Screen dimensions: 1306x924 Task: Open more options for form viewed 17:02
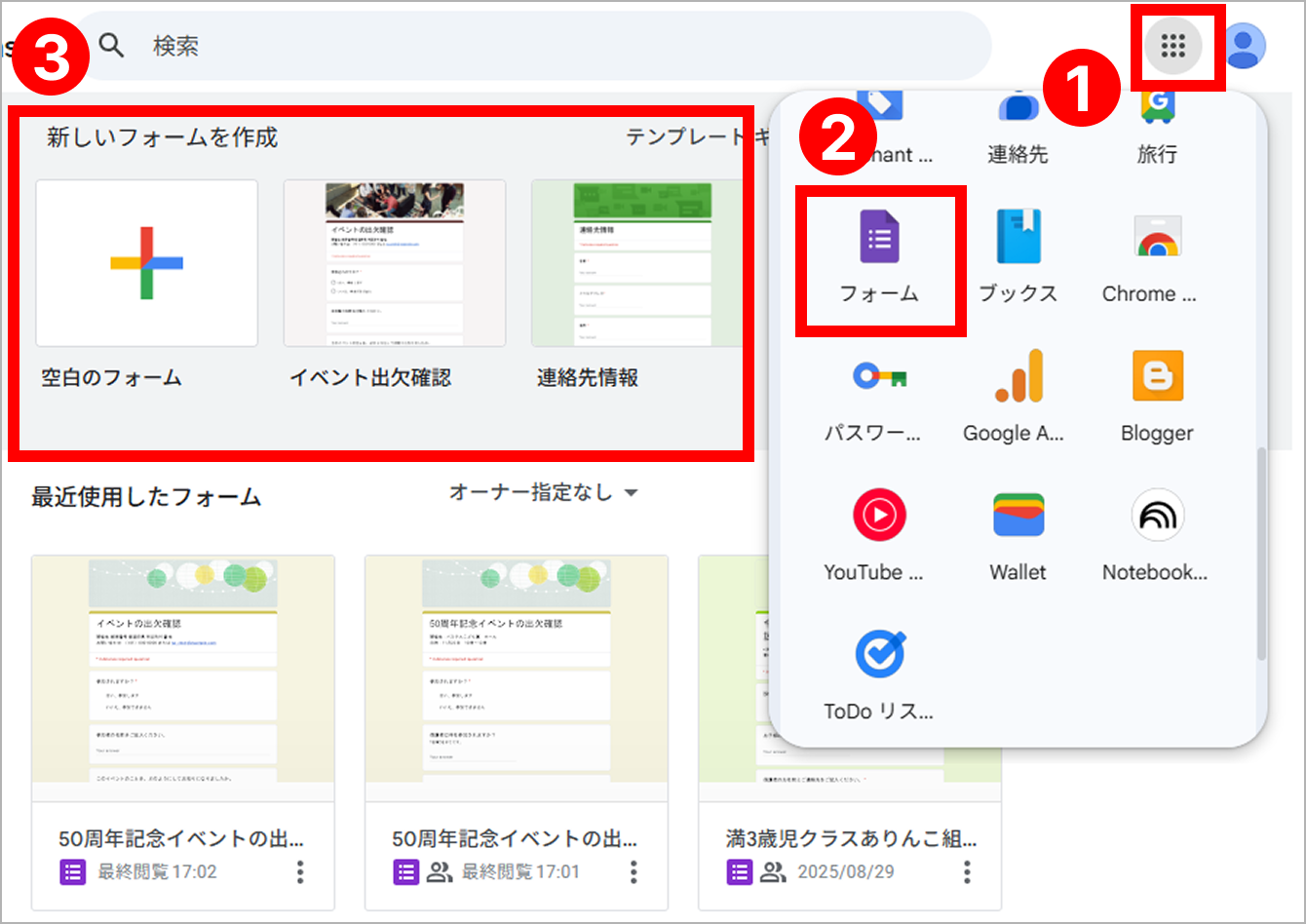pyautogui.click(x=300, y=871)
